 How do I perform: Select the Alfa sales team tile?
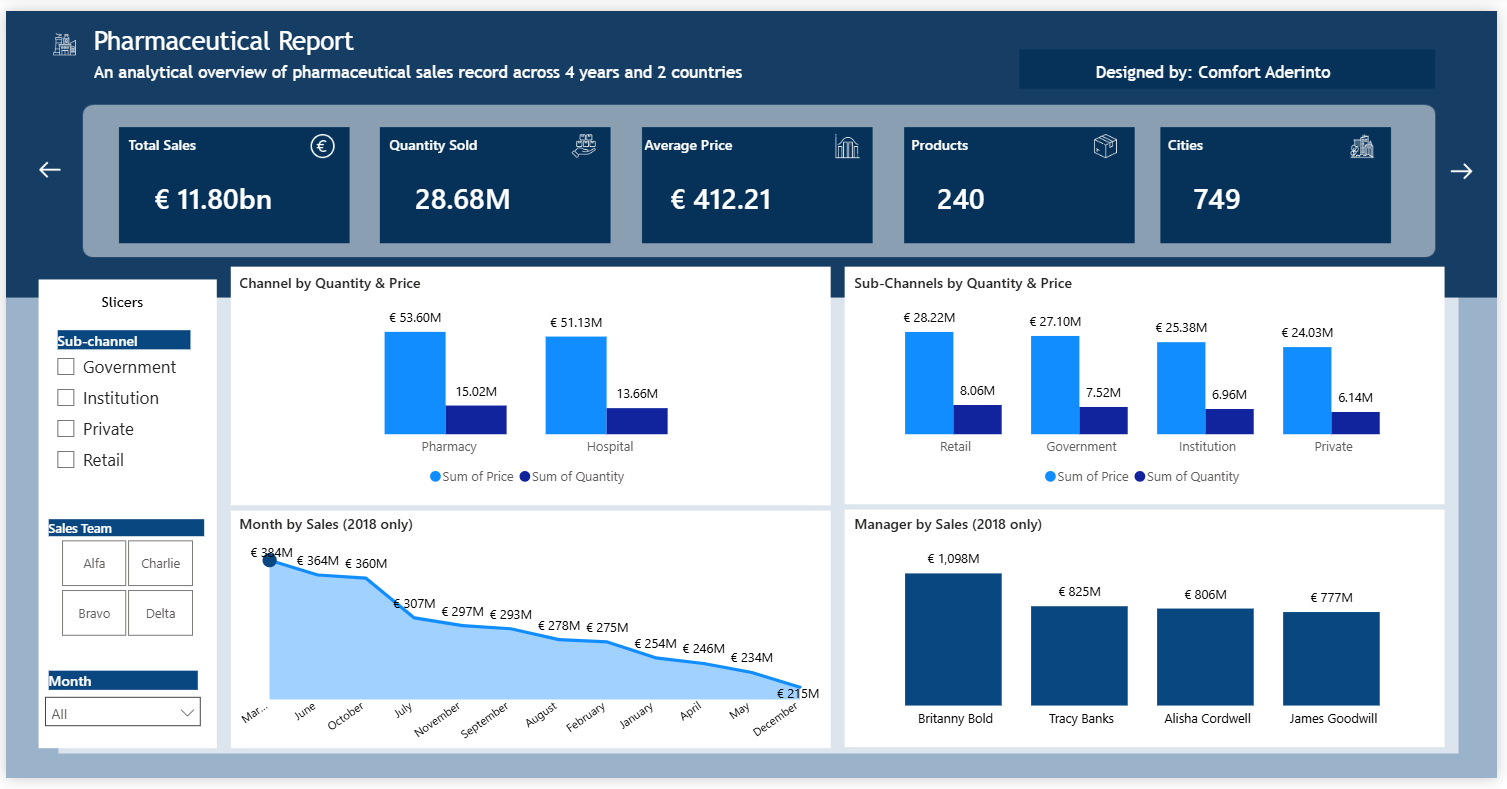point(94,563)
